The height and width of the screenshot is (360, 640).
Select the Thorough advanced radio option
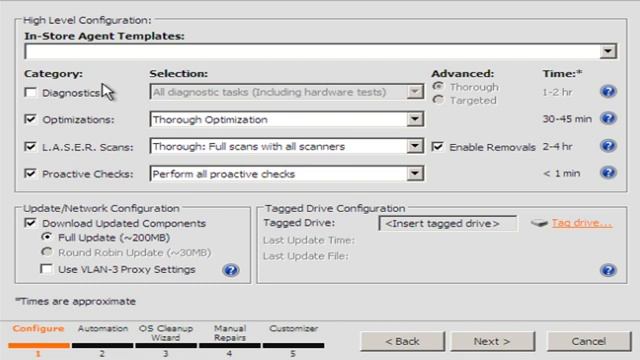[x=438, y=87]
